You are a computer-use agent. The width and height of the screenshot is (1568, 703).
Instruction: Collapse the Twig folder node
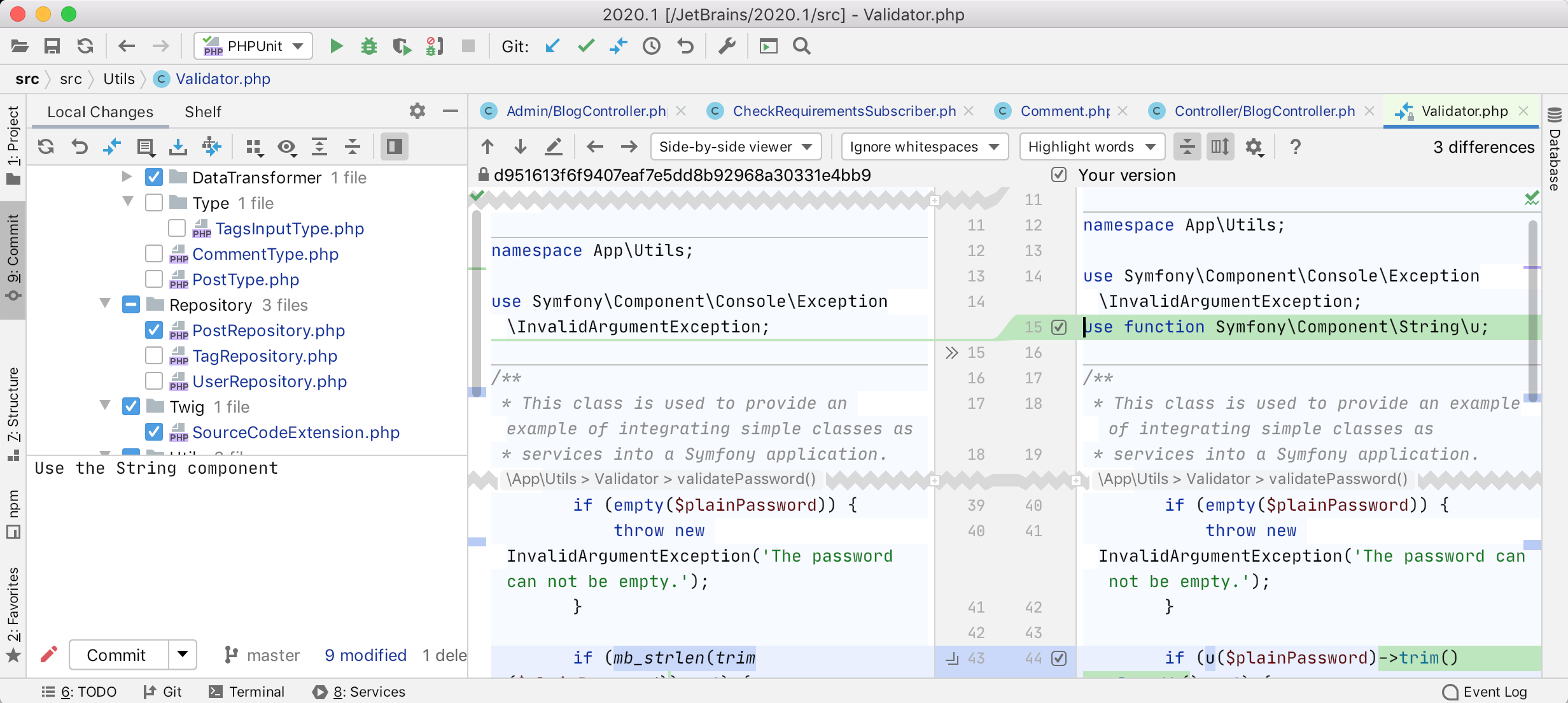click(105, 406)
